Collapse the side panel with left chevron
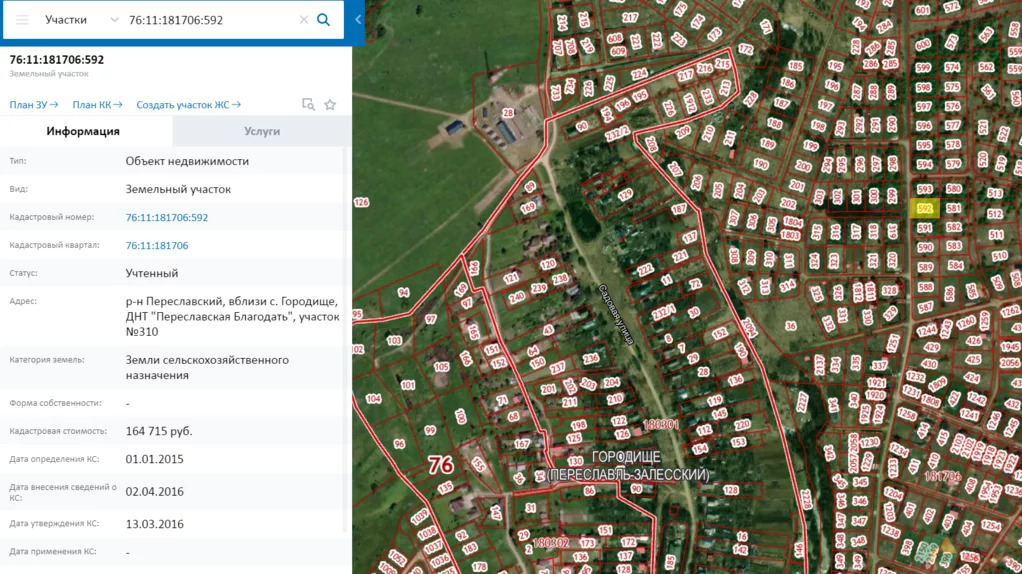Viewport: 1022px width, 574px height. point(358,20)
